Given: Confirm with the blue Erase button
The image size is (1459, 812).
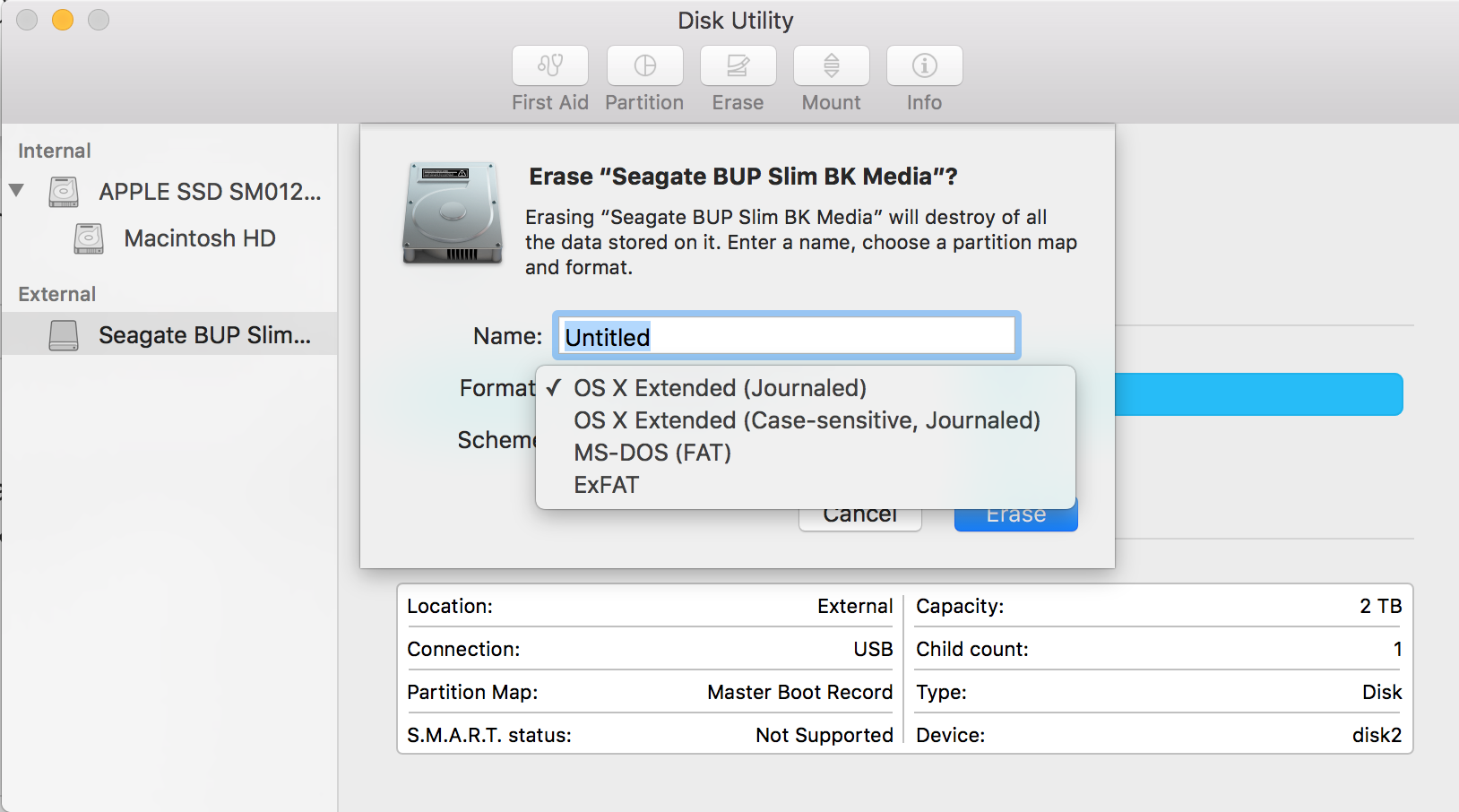Looking at the screenshot, I should coord(1016,520).
